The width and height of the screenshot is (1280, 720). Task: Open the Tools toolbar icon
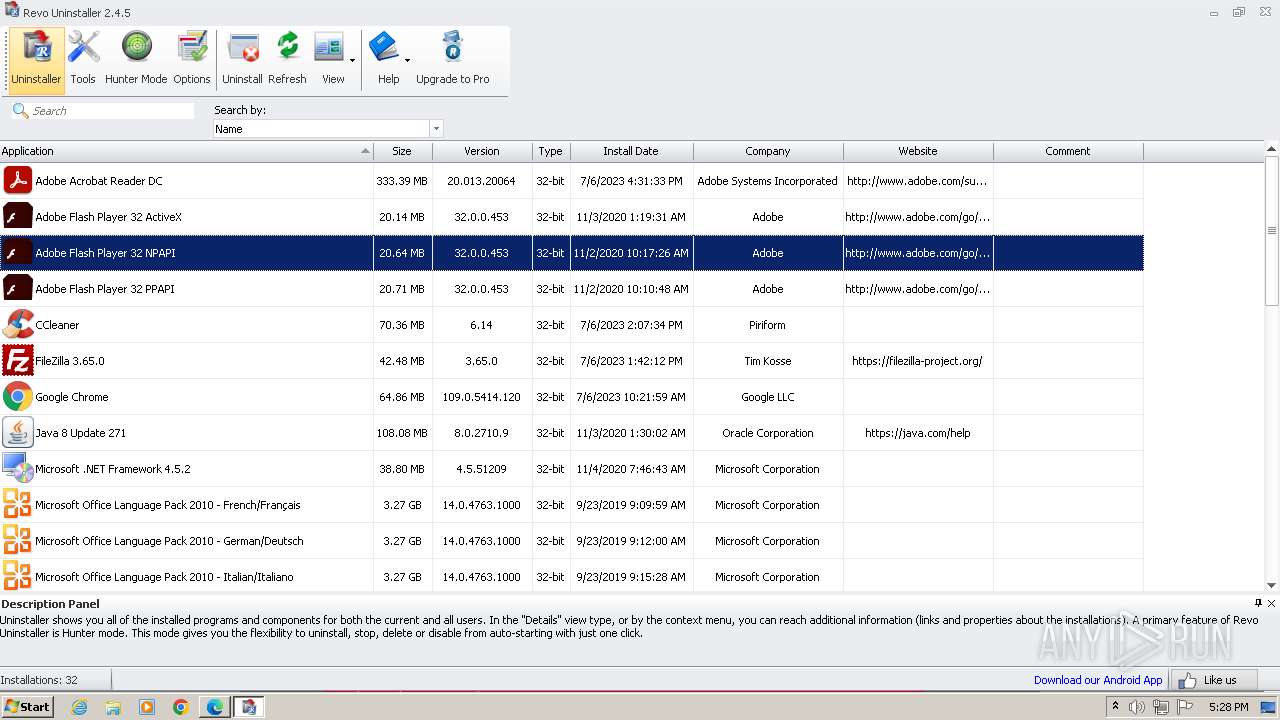[83, 59]
